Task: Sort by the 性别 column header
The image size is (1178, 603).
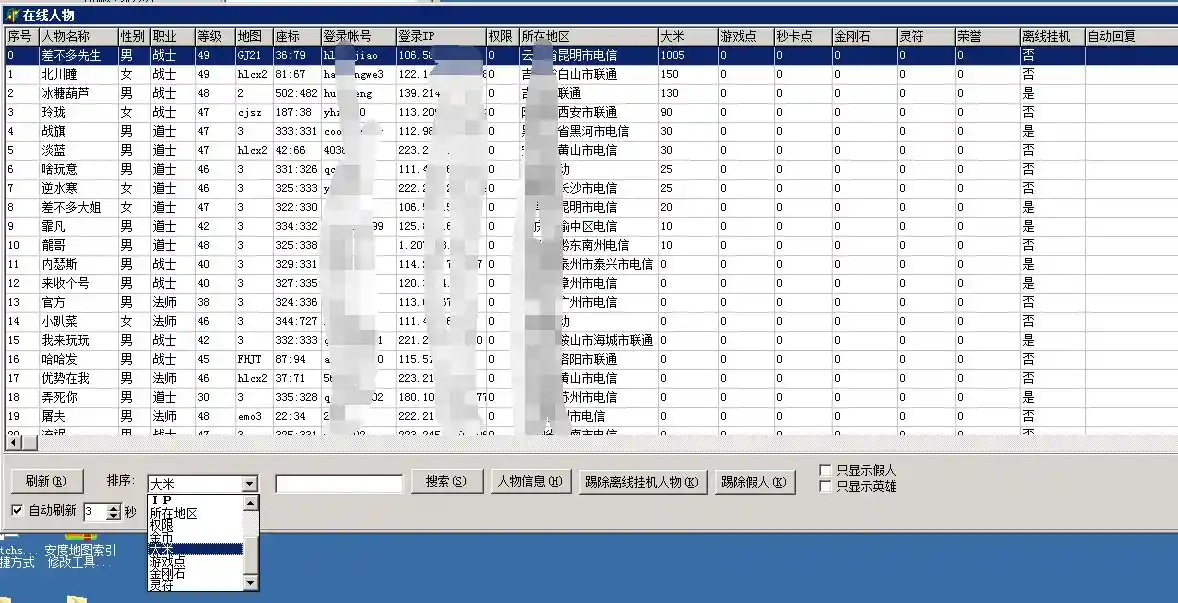Action: 133,36
